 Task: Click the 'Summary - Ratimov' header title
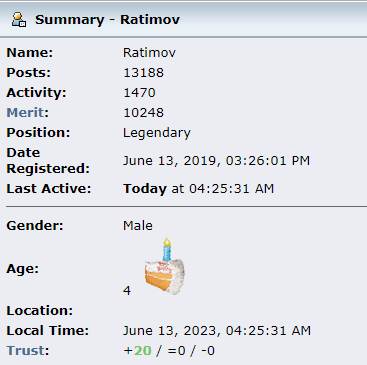coord(107,20)
